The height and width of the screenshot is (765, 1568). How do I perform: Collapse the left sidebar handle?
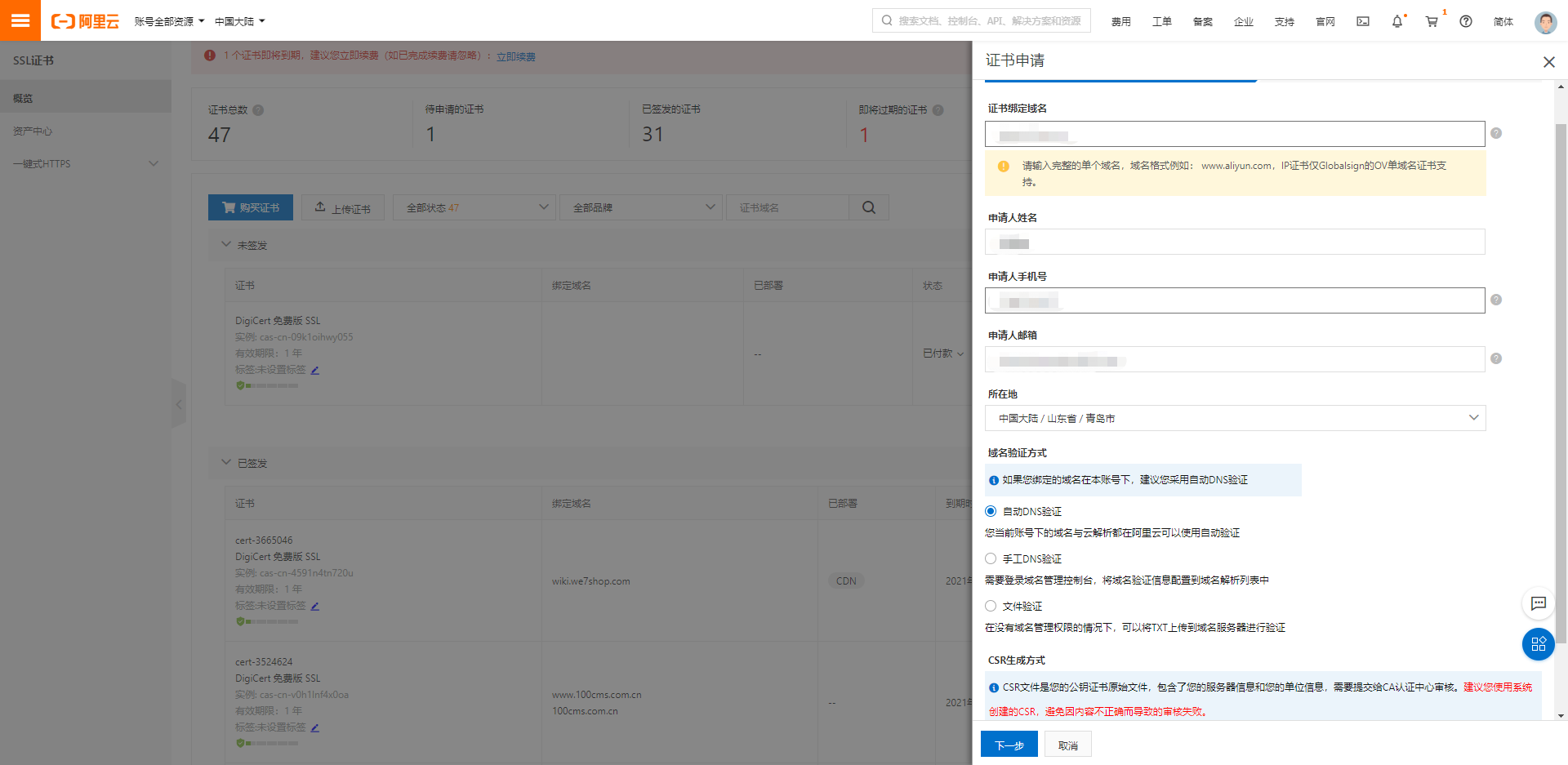pyautogui.click(x=179, y=404)
